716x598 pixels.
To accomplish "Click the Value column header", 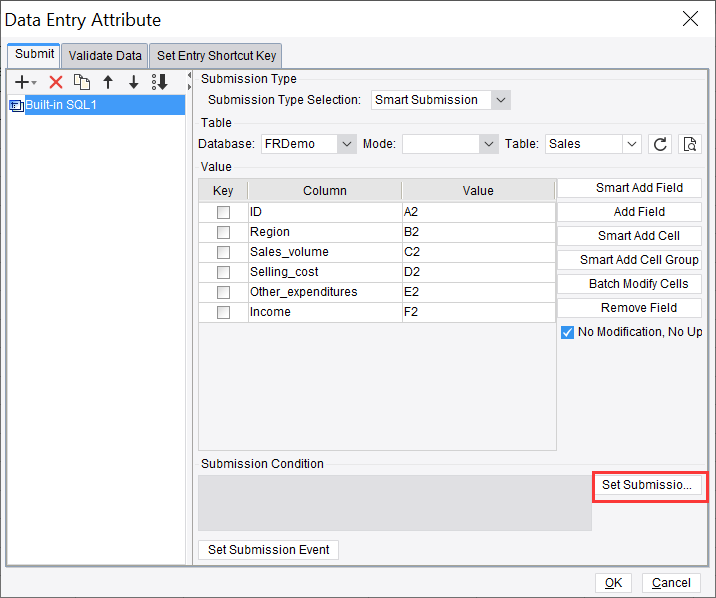I will pos(478,190).
